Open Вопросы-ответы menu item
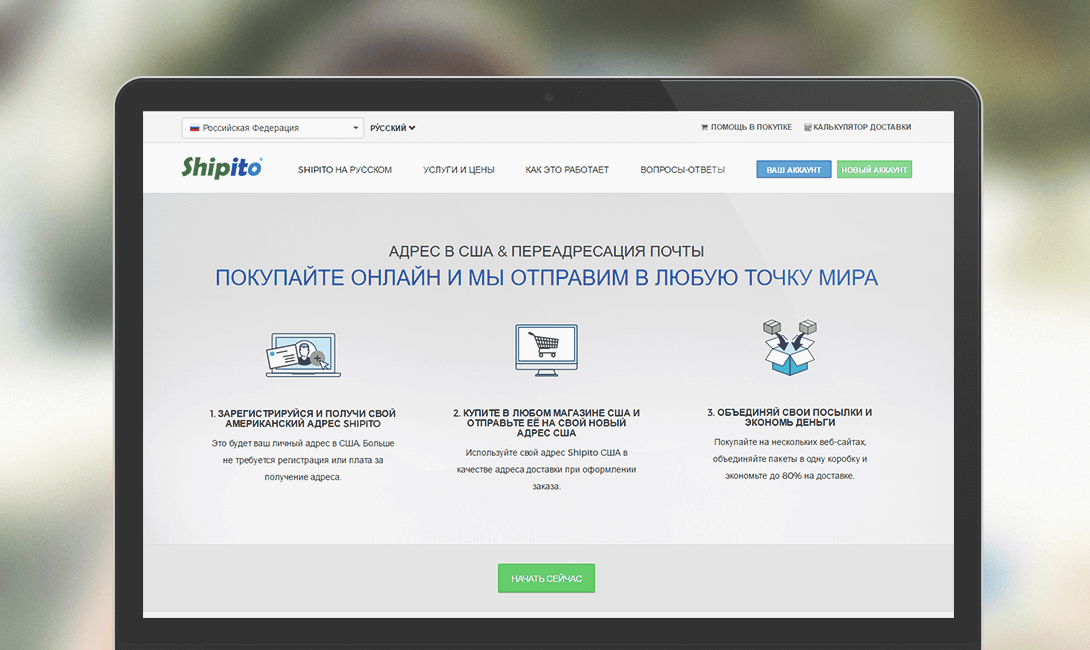Image resolution: width=1090 pixels, height=650 pixels. 683,170
